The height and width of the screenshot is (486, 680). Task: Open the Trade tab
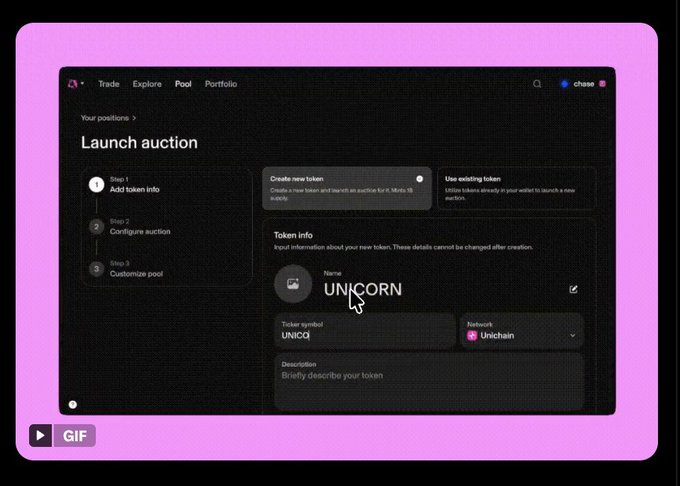[108, 84]
